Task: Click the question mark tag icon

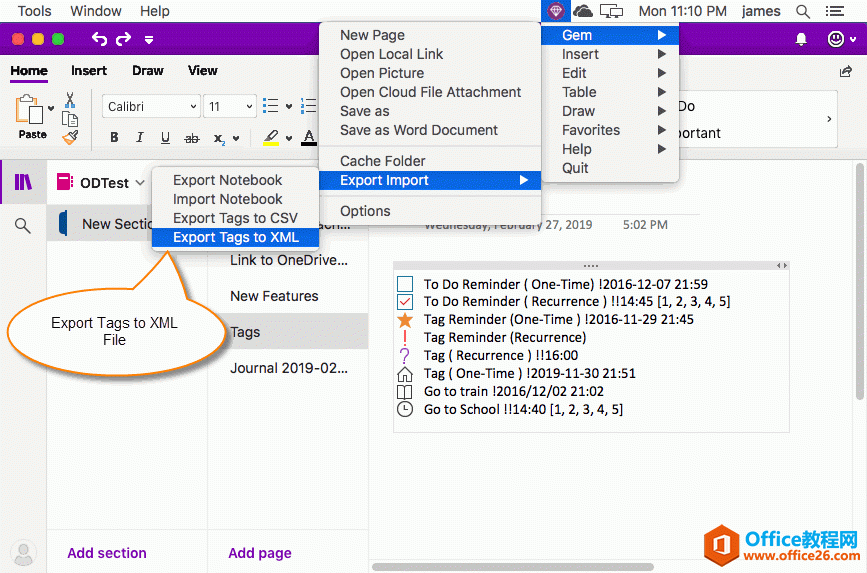Action: tap(405, 355)
